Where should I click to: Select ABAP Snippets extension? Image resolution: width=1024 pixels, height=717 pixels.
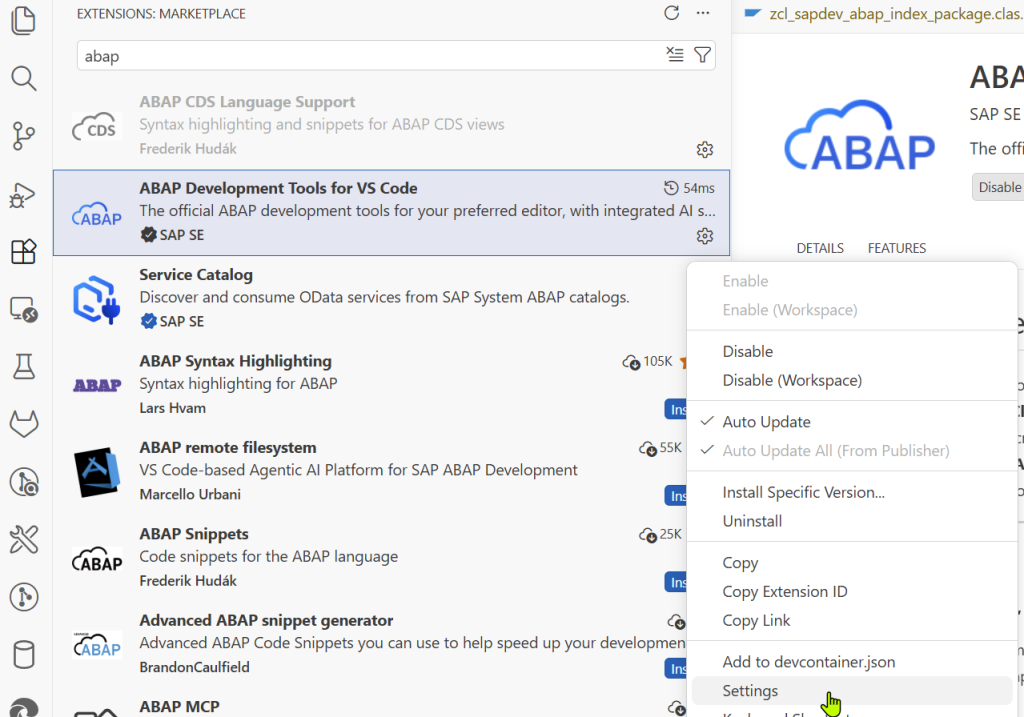pyautogui.click(x=370, y=557)
